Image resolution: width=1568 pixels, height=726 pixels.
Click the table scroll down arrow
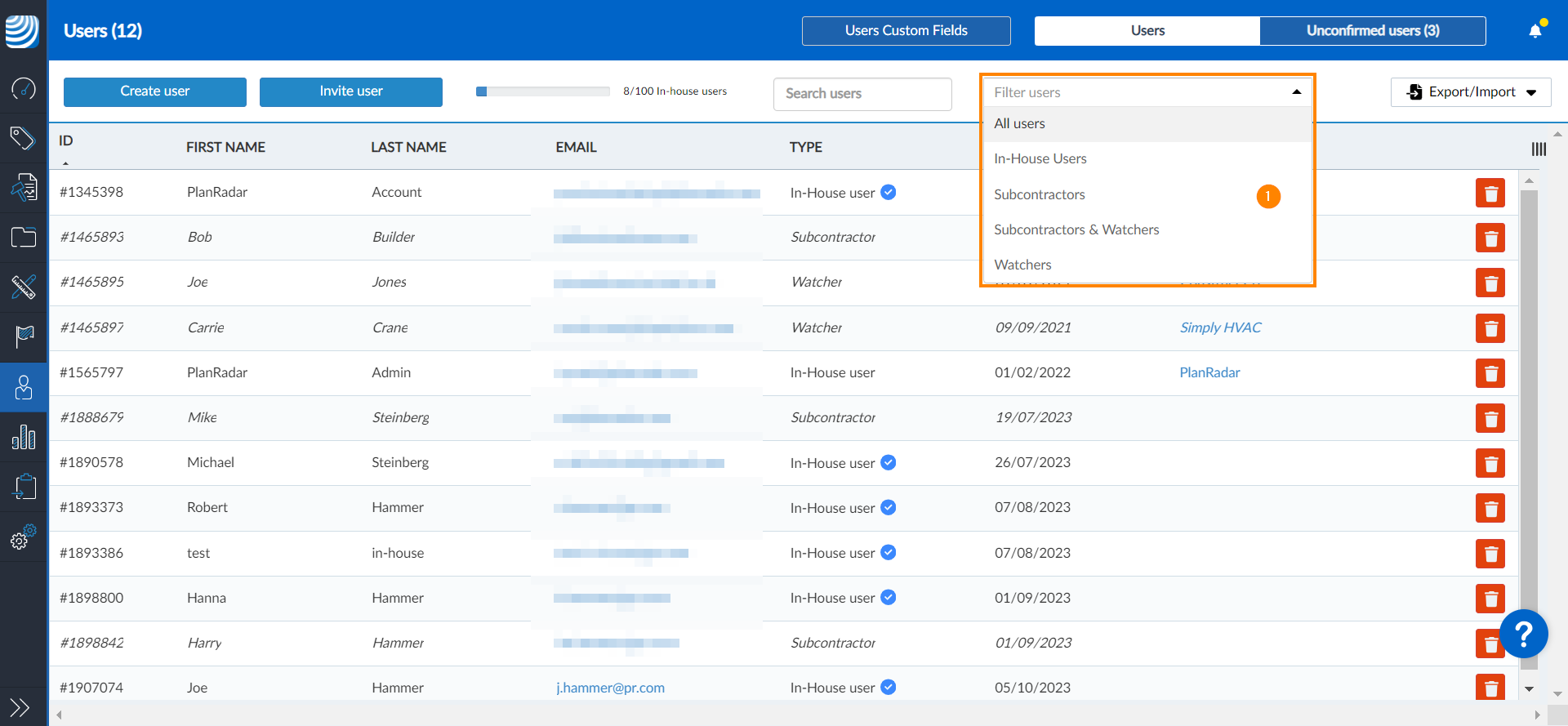1529,690
